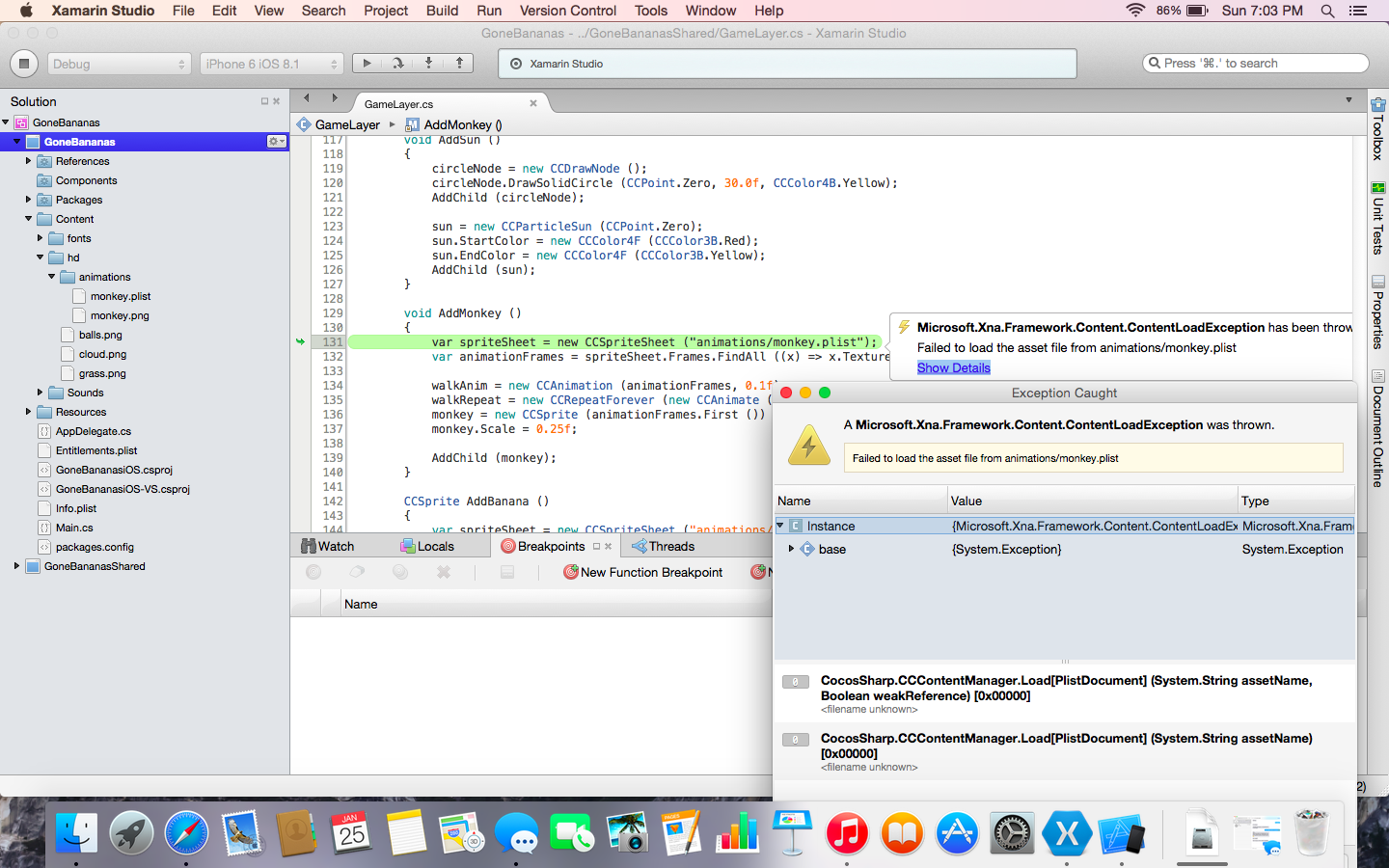Viewport: 1389px width, 868px height.
Task: Collapse the GoneBananas solution root node
Action: (6, 122)
